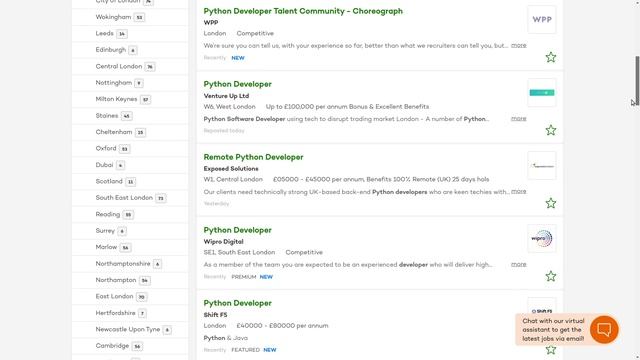Star the Wipro Digital Python Developer job
640x360 pixels.
click(x=551, y=276)
